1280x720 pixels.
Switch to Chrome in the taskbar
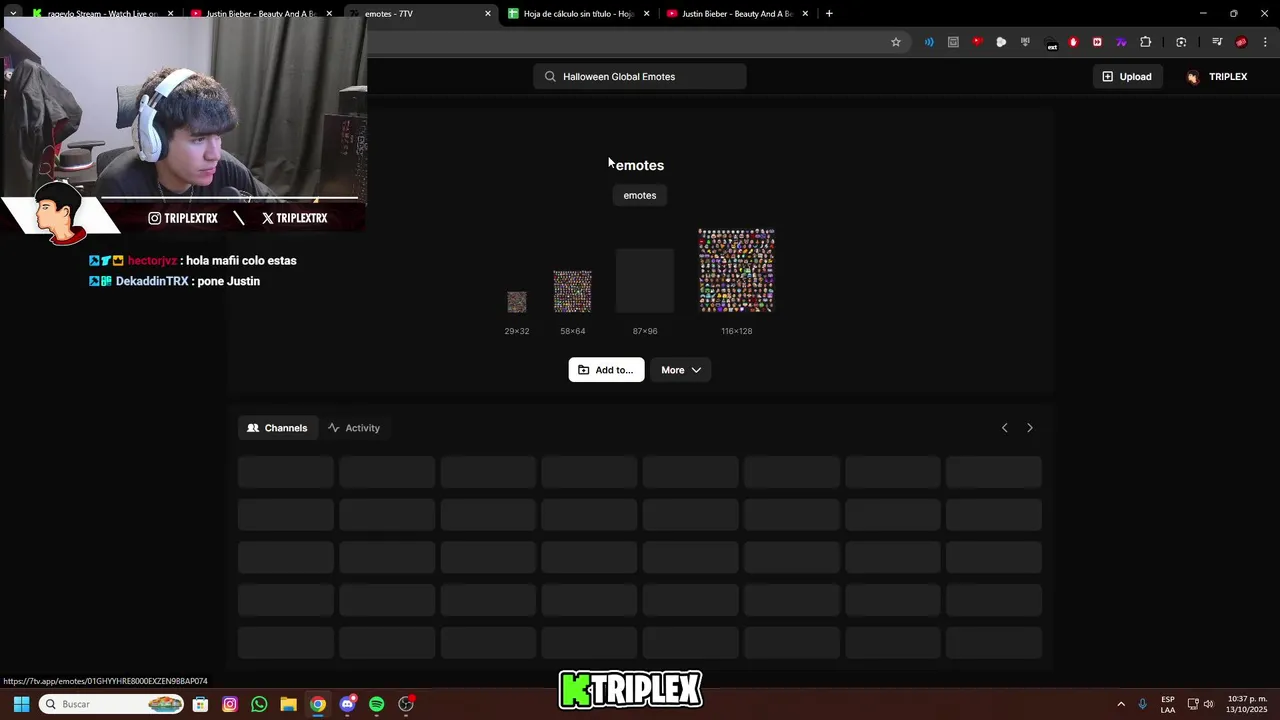pyautogui.click(x=317, y=704)
